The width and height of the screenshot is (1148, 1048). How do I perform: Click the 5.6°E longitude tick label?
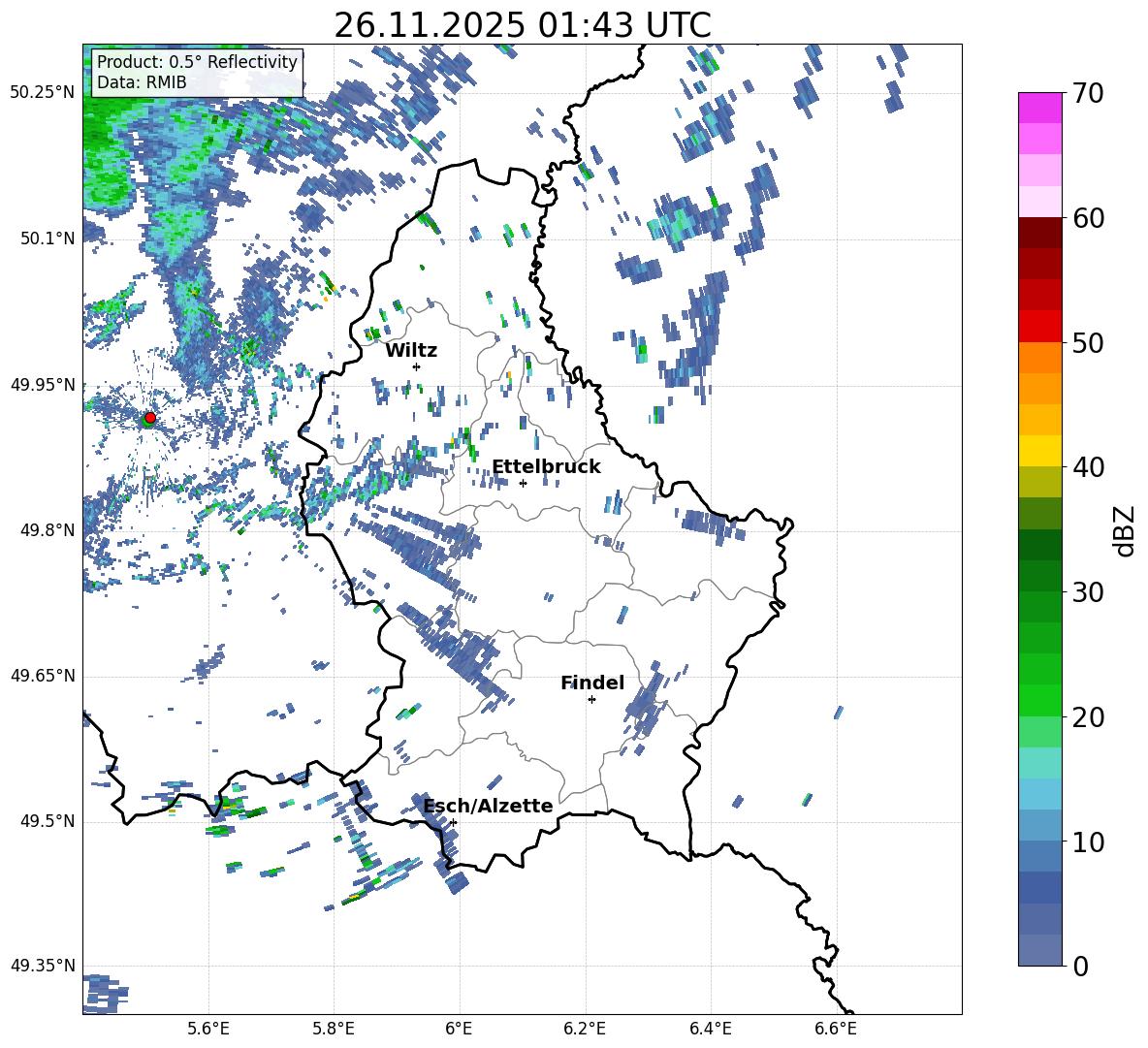(208, 1029)
